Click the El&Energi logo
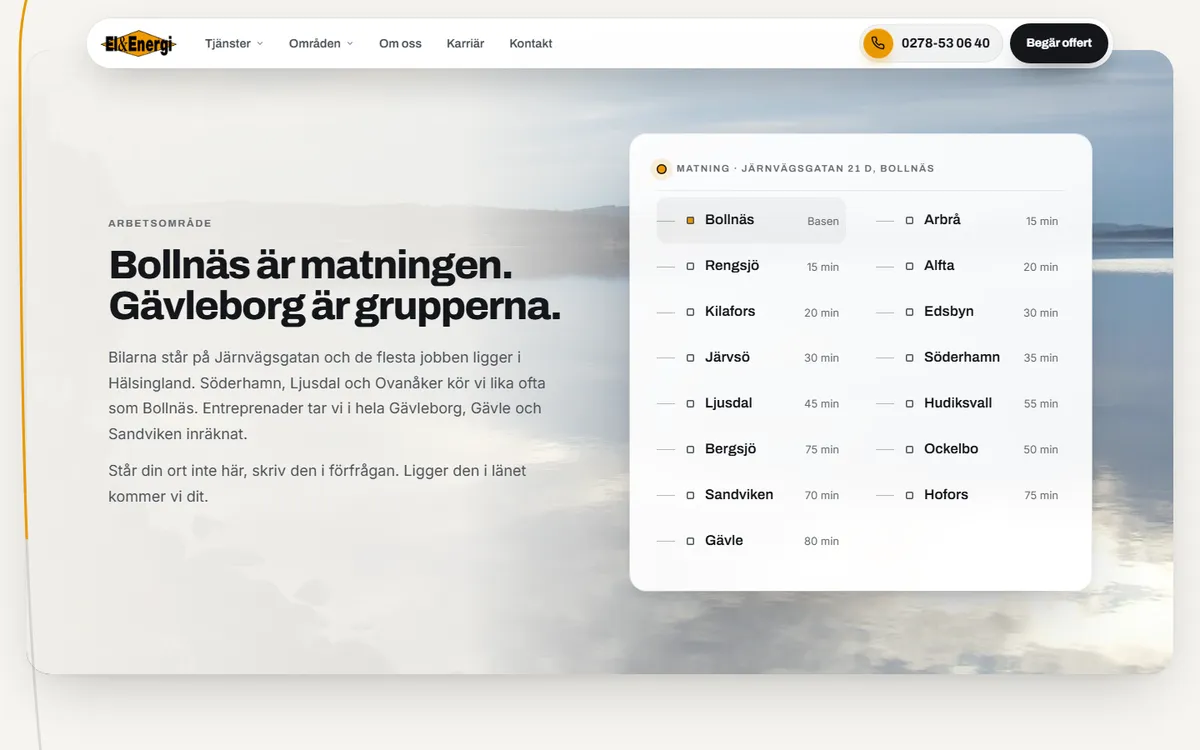 pyautogui.click(x=140, y=43)
